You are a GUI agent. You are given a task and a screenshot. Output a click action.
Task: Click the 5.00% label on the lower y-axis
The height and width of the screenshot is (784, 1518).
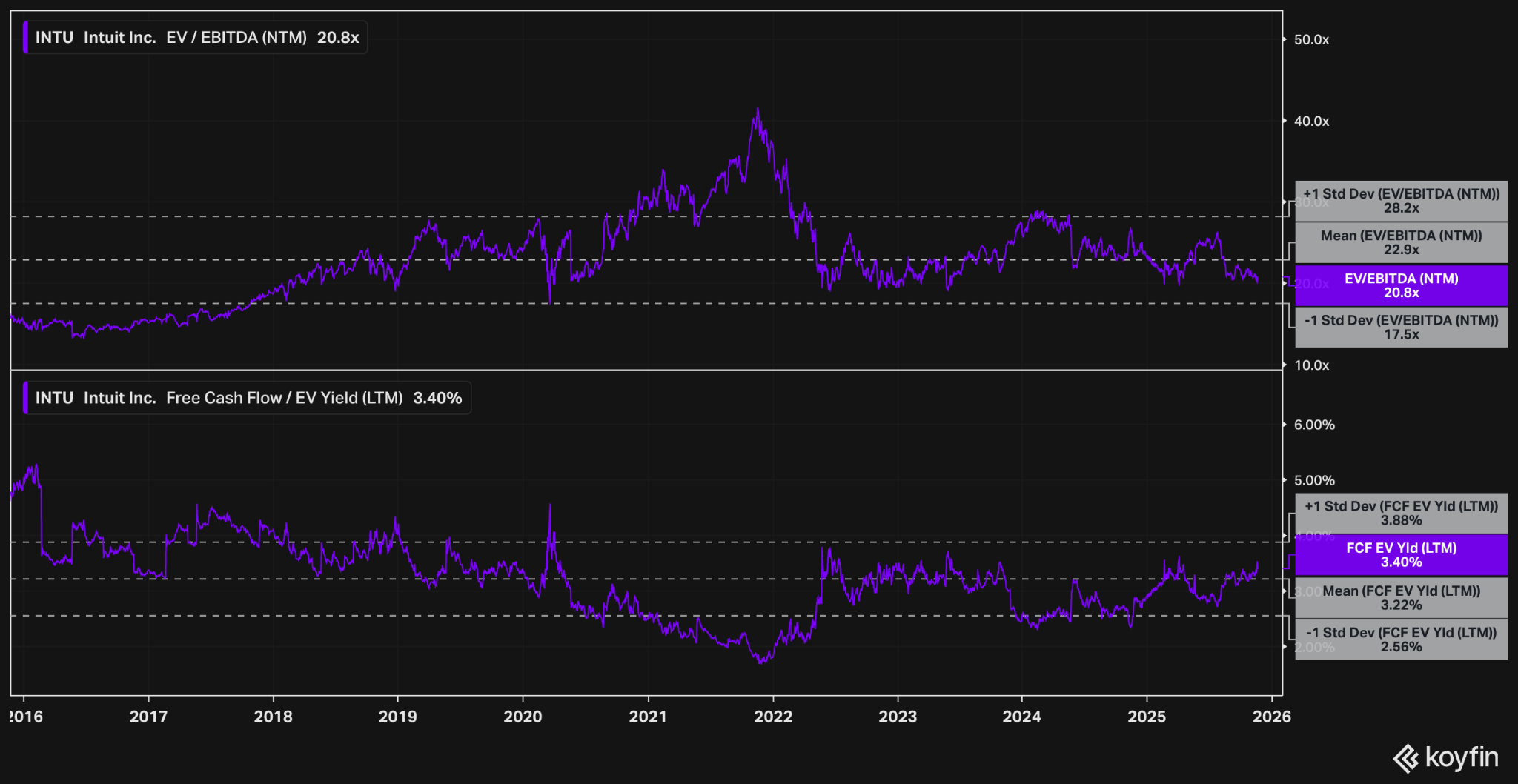tap(1314, 481)
